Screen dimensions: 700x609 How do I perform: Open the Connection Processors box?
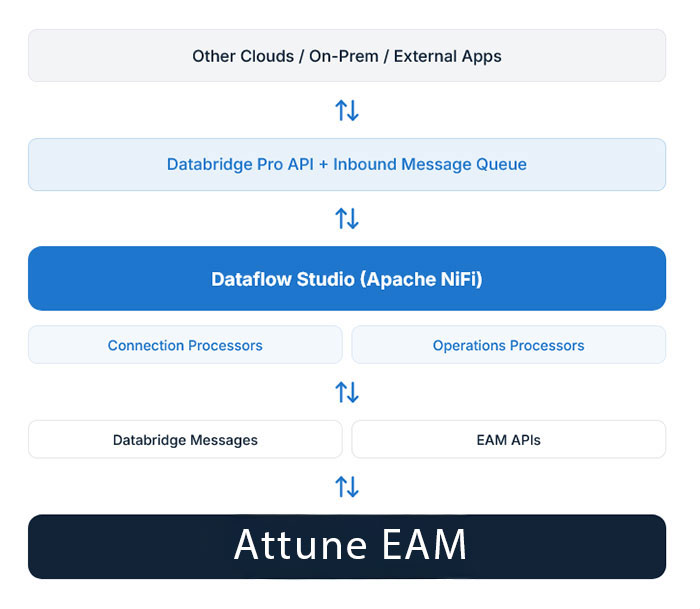tap(185, 345)
